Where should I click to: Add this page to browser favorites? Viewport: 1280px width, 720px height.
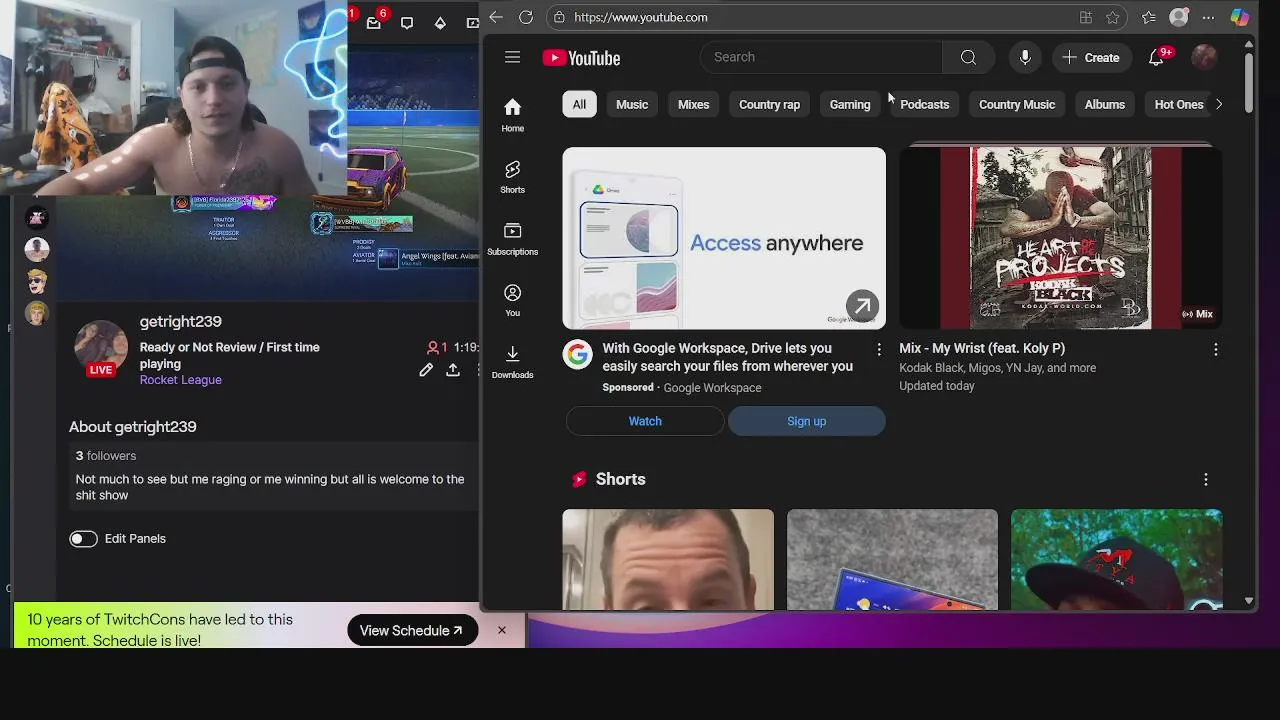coord(1113,17)
